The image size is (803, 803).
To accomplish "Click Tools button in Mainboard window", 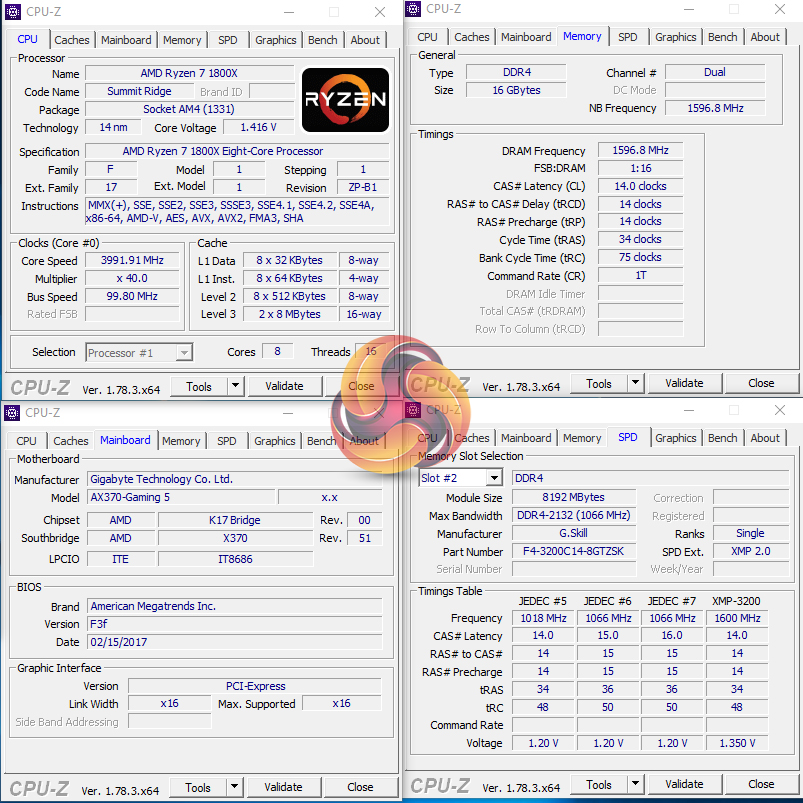I will point(198,788).
